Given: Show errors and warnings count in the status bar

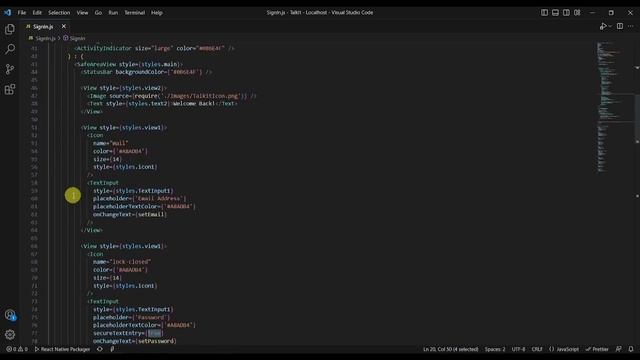Looking at the screenshot, I should 17,349.
